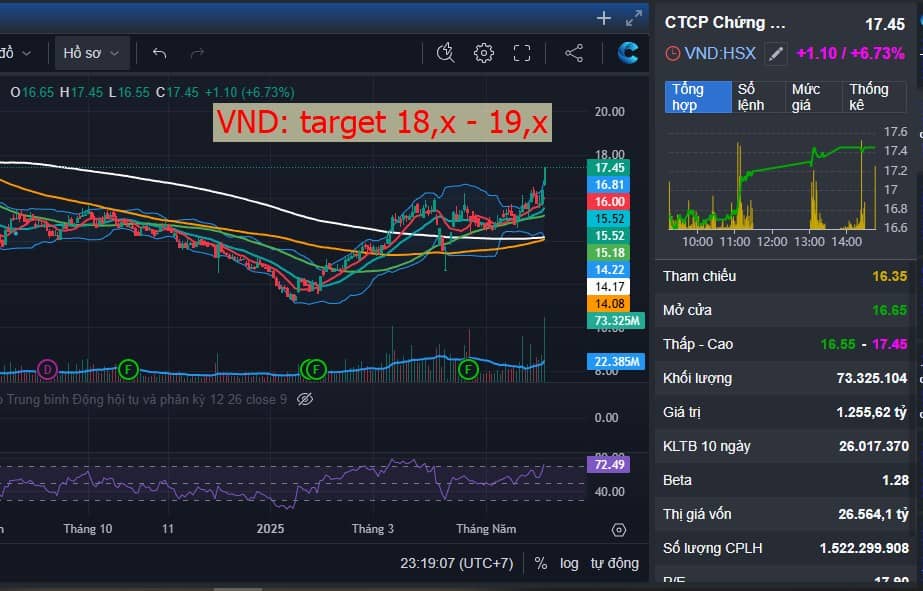Image resolution: width=923 pixels, height=591 pixels.
Task: Click the 72.49 RSI value label
Action: (x=609, y=464)
